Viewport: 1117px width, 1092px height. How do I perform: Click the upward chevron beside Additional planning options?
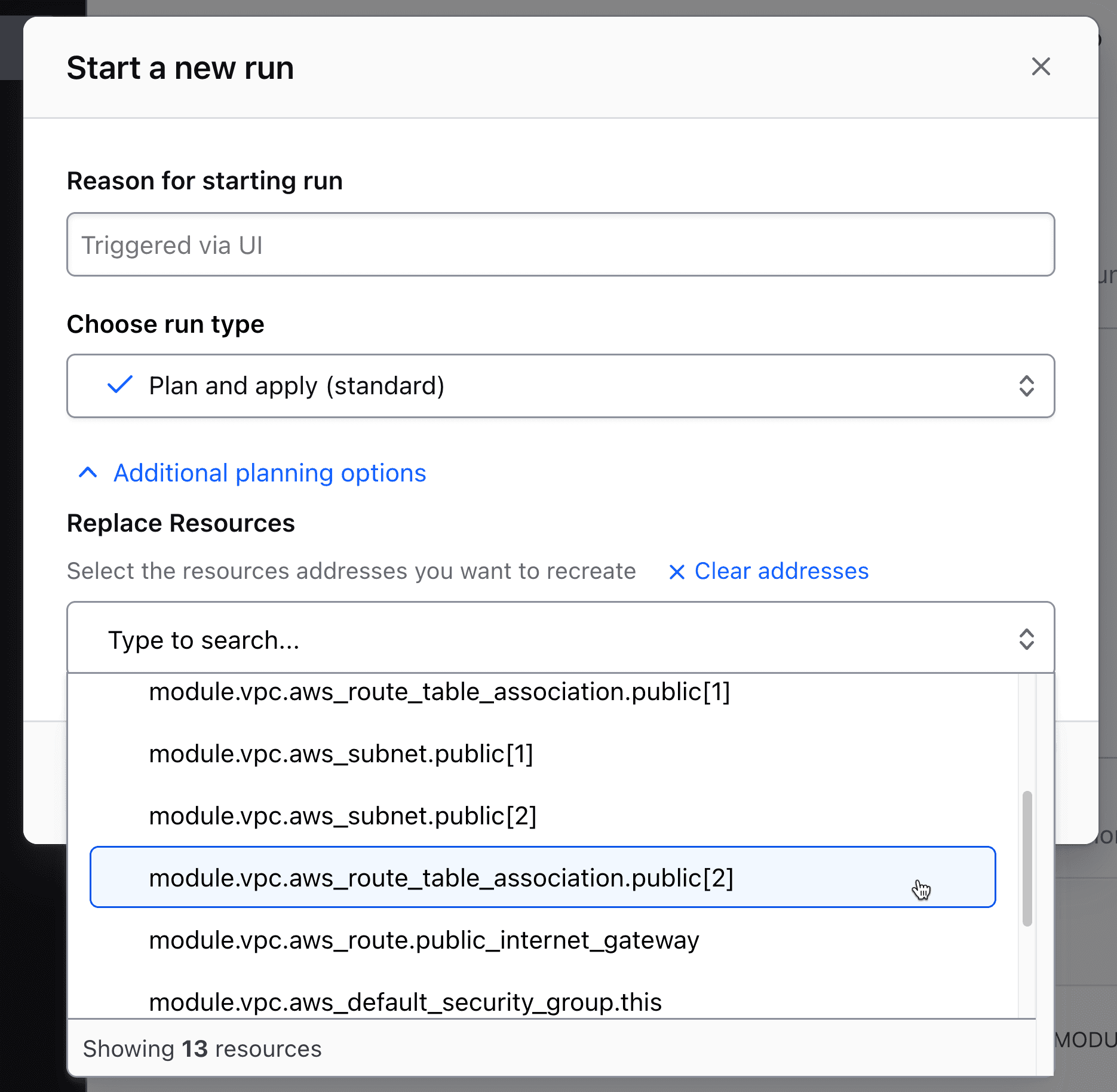(x=87, y=473)
